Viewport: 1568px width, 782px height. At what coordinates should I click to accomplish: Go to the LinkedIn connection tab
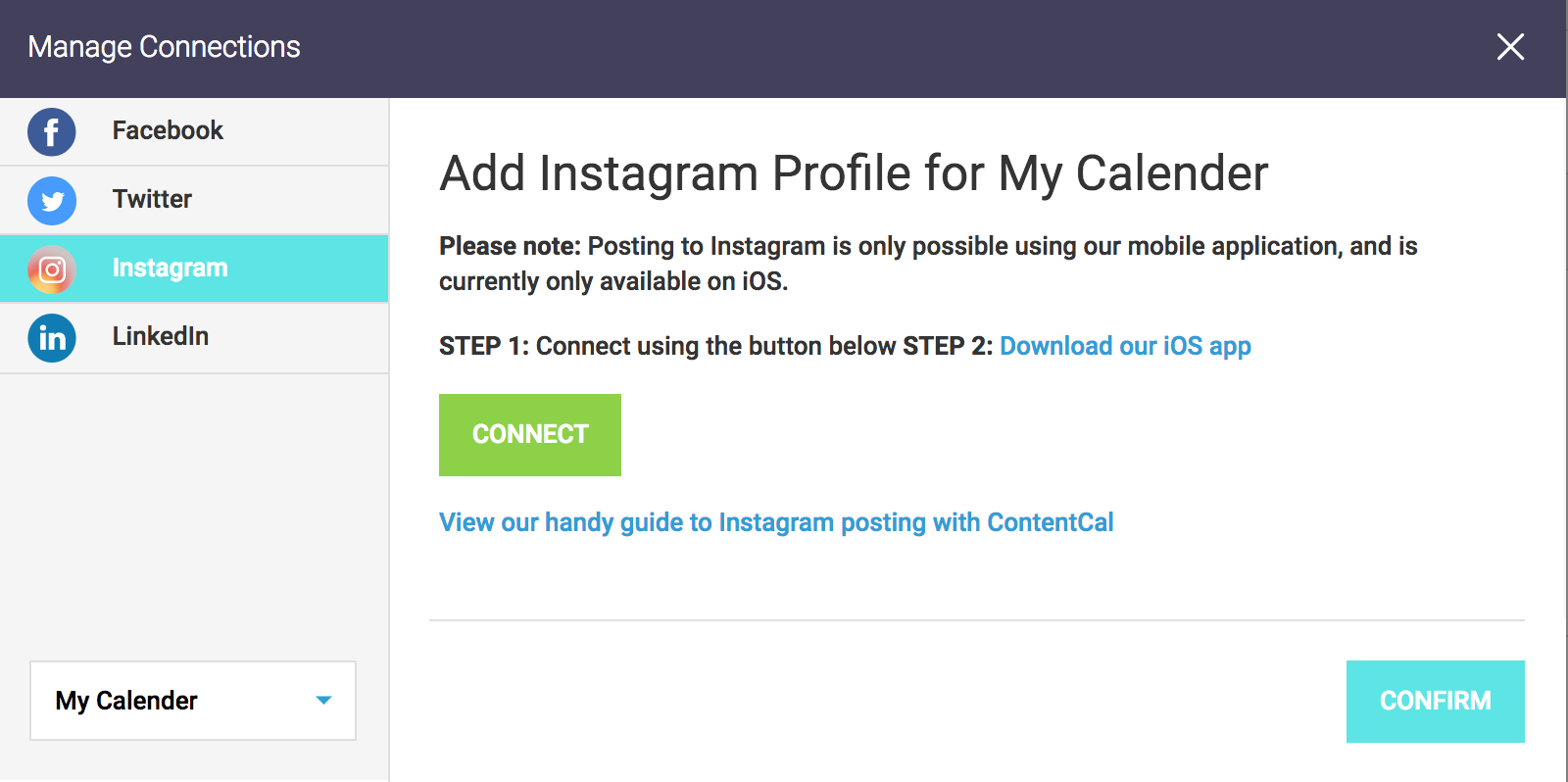pos(194,338)
